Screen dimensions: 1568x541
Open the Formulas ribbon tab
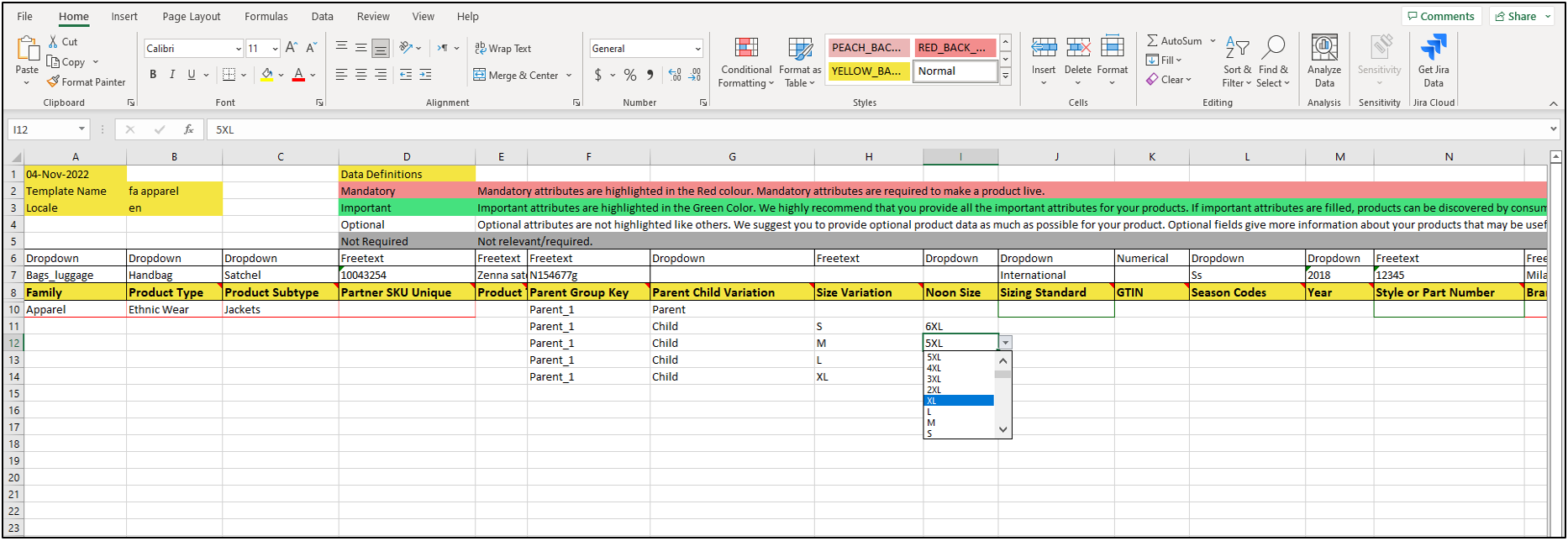coord(266,17)
